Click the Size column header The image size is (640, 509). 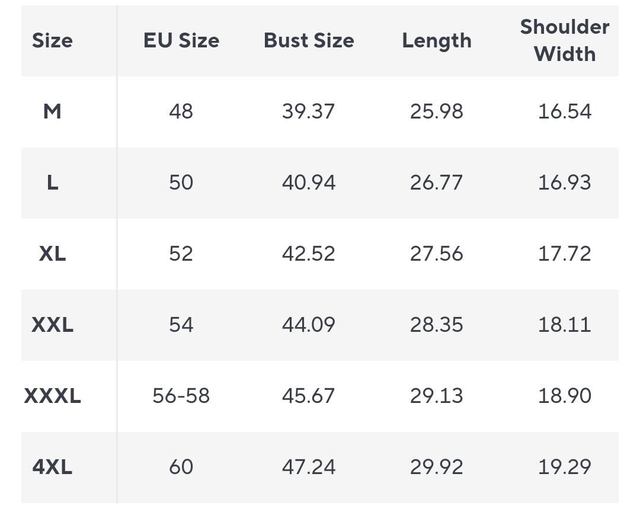click(x=52, y=41)
